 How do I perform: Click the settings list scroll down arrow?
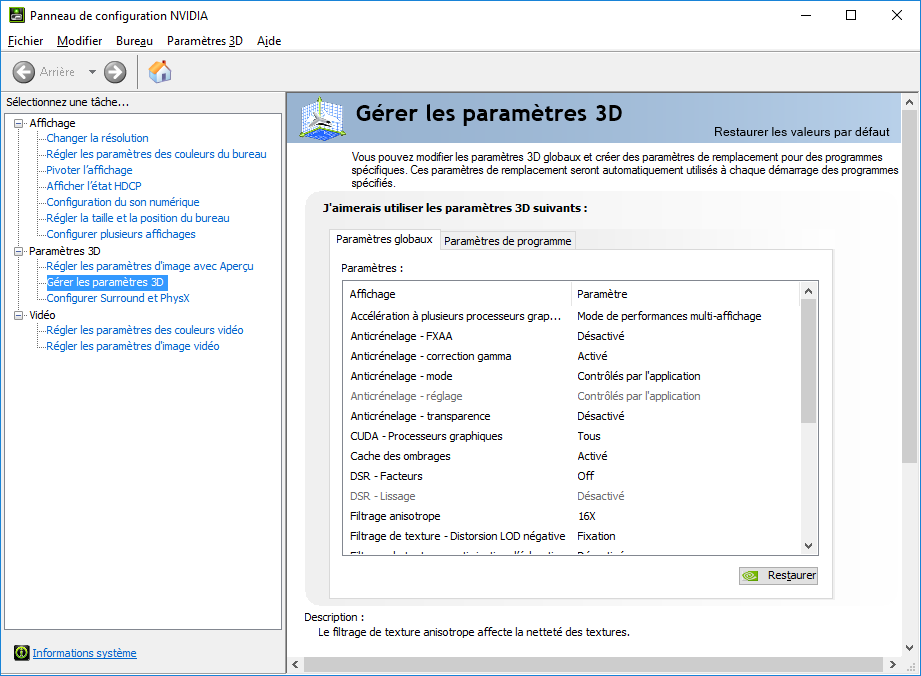[x=809, y=546]
